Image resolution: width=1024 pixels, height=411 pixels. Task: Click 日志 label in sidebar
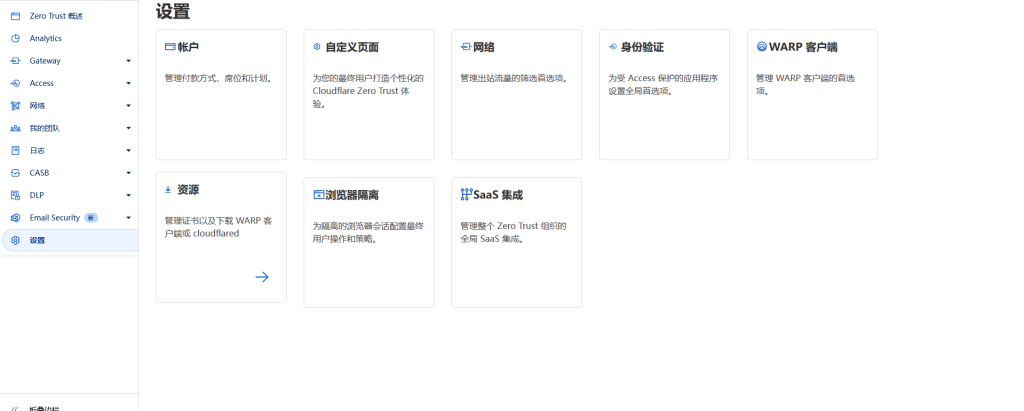point(37,150)
